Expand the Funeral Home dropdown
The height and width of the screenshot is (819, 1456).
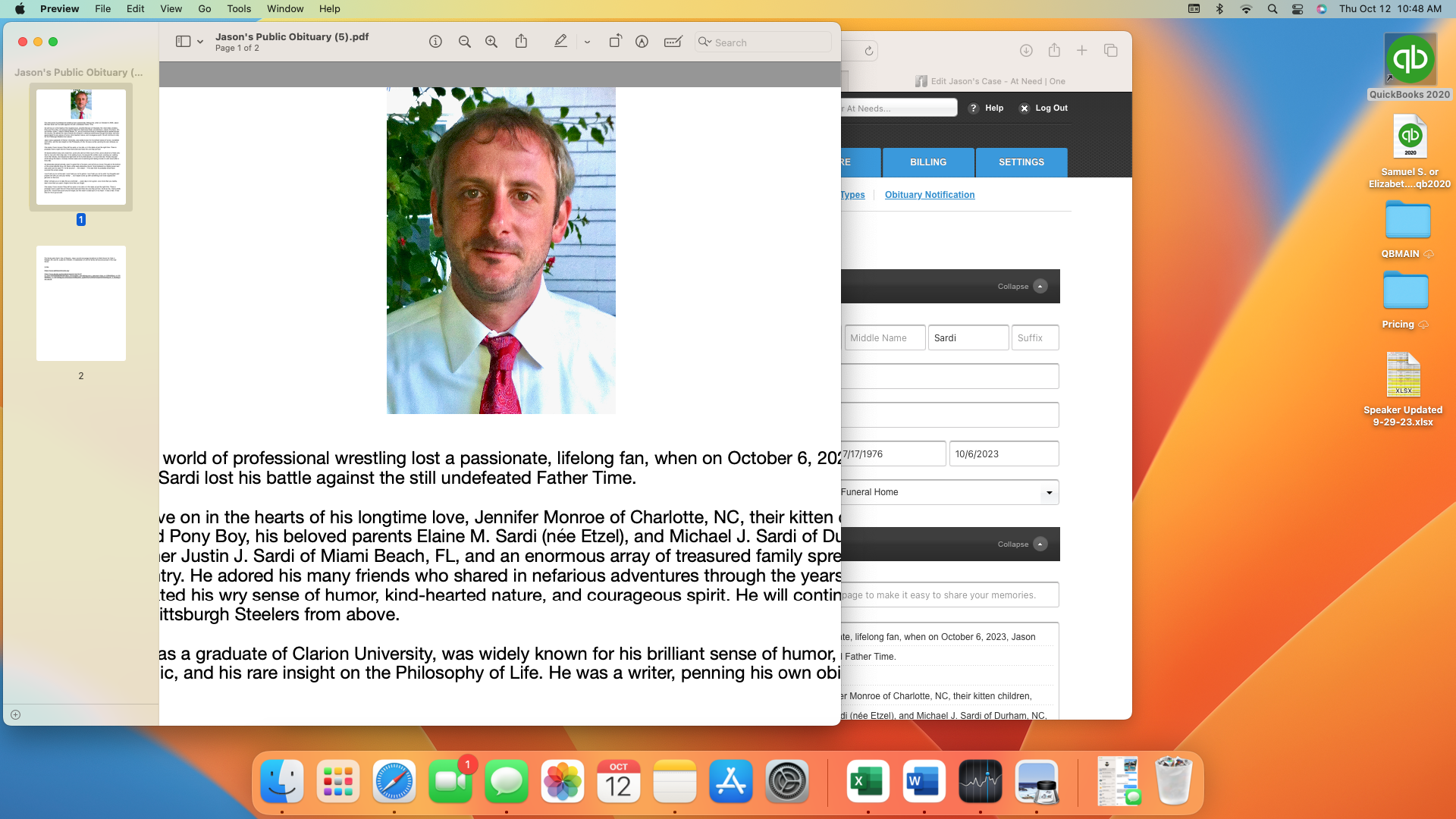1049,493
